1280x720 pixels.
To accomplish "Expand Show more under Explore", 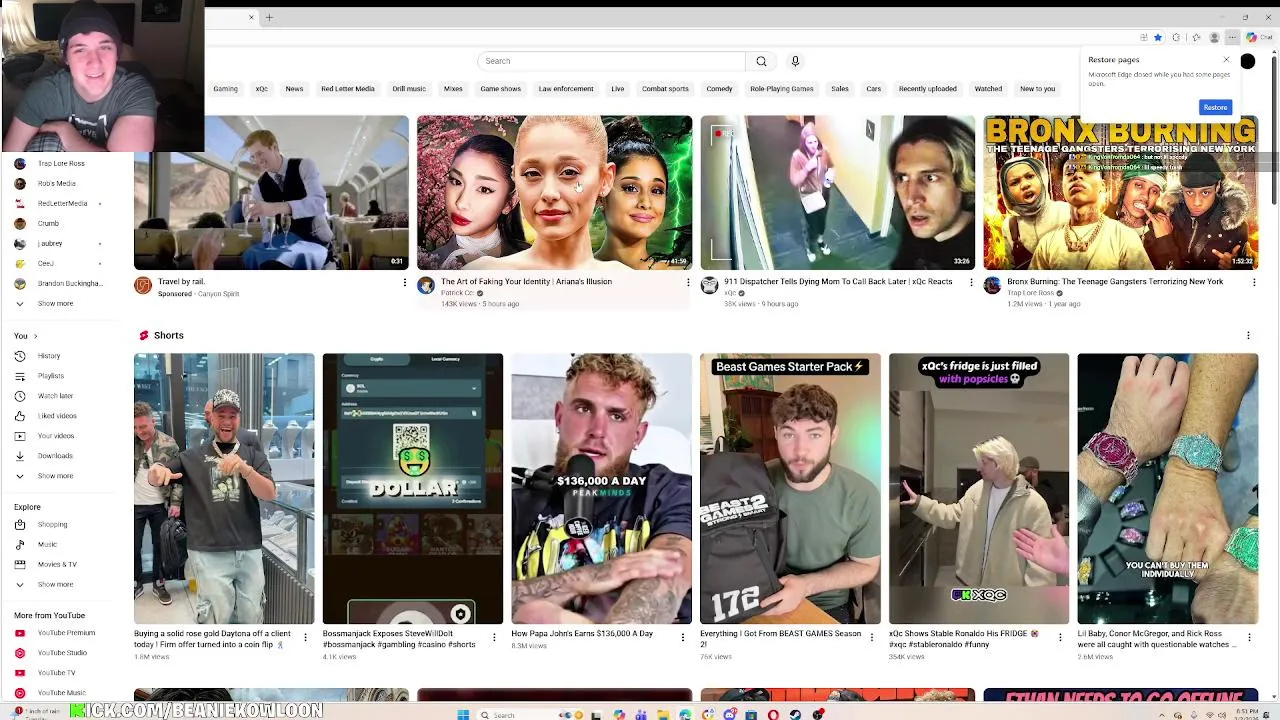I will (55, 584).
